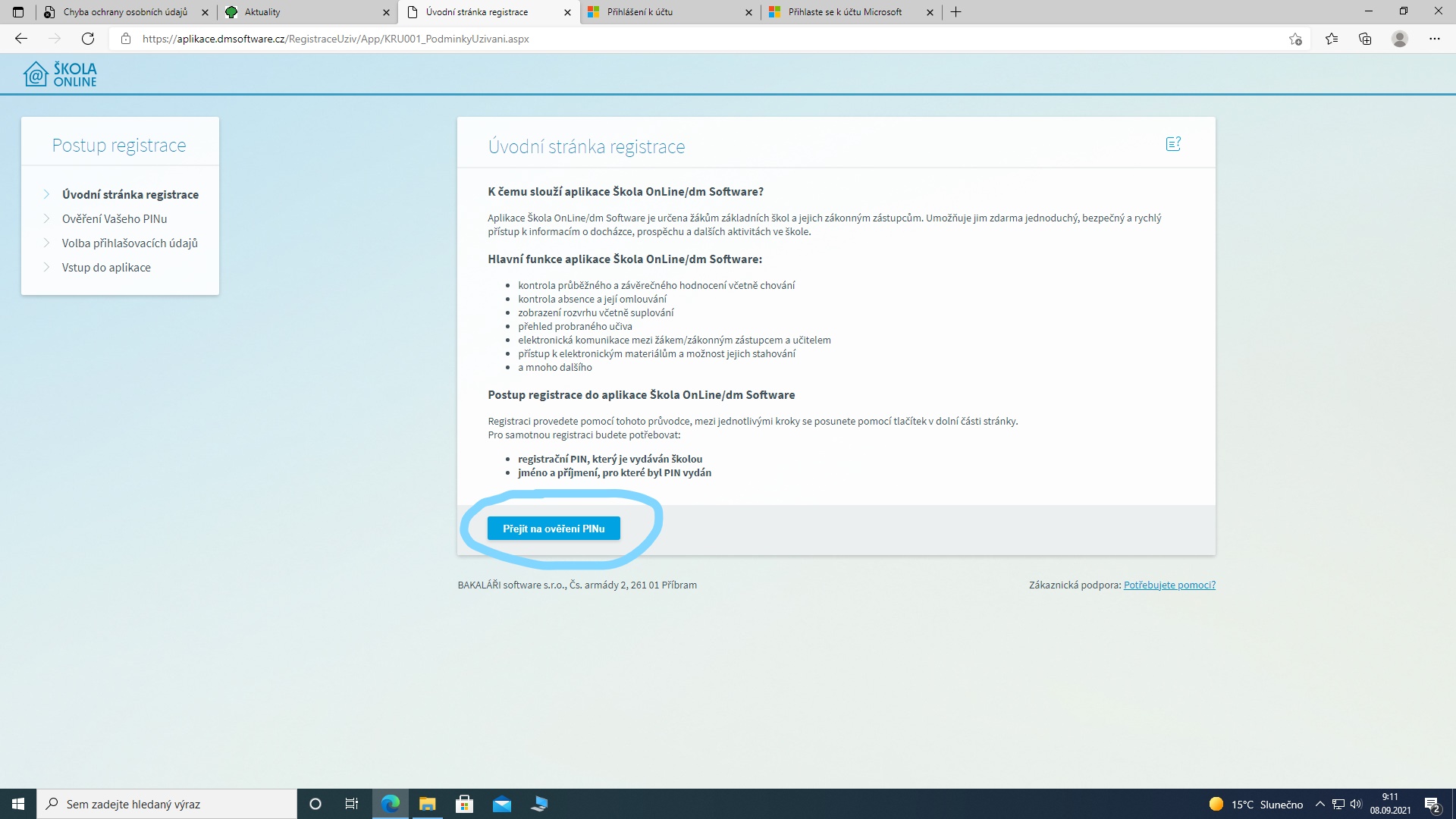The image size is (1456, 819).
Task: Open the Favorites list icon
Action: 1332,39
